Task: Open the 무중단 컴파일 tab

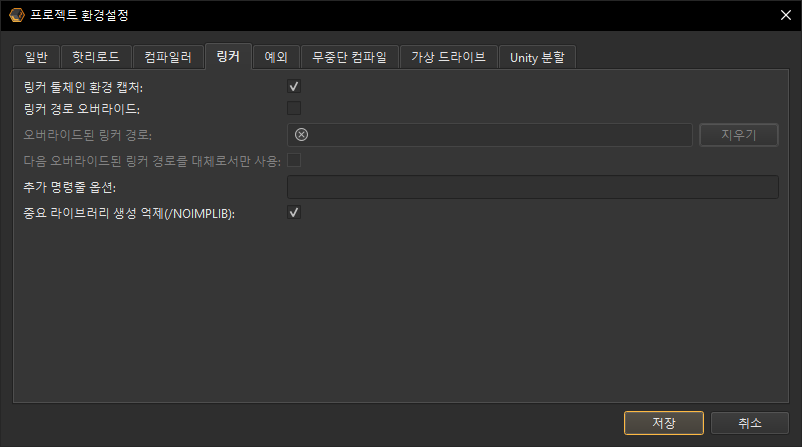Action: 349,57
